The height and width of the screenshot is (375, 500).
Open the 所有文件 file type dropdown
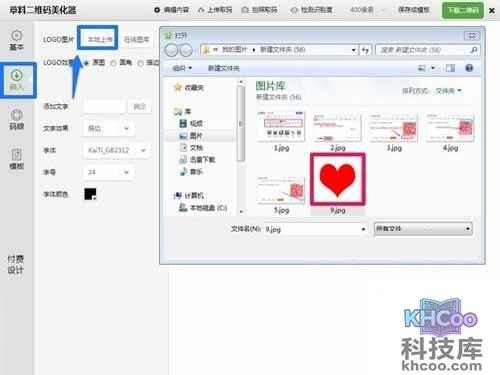[x=423, y=229]
